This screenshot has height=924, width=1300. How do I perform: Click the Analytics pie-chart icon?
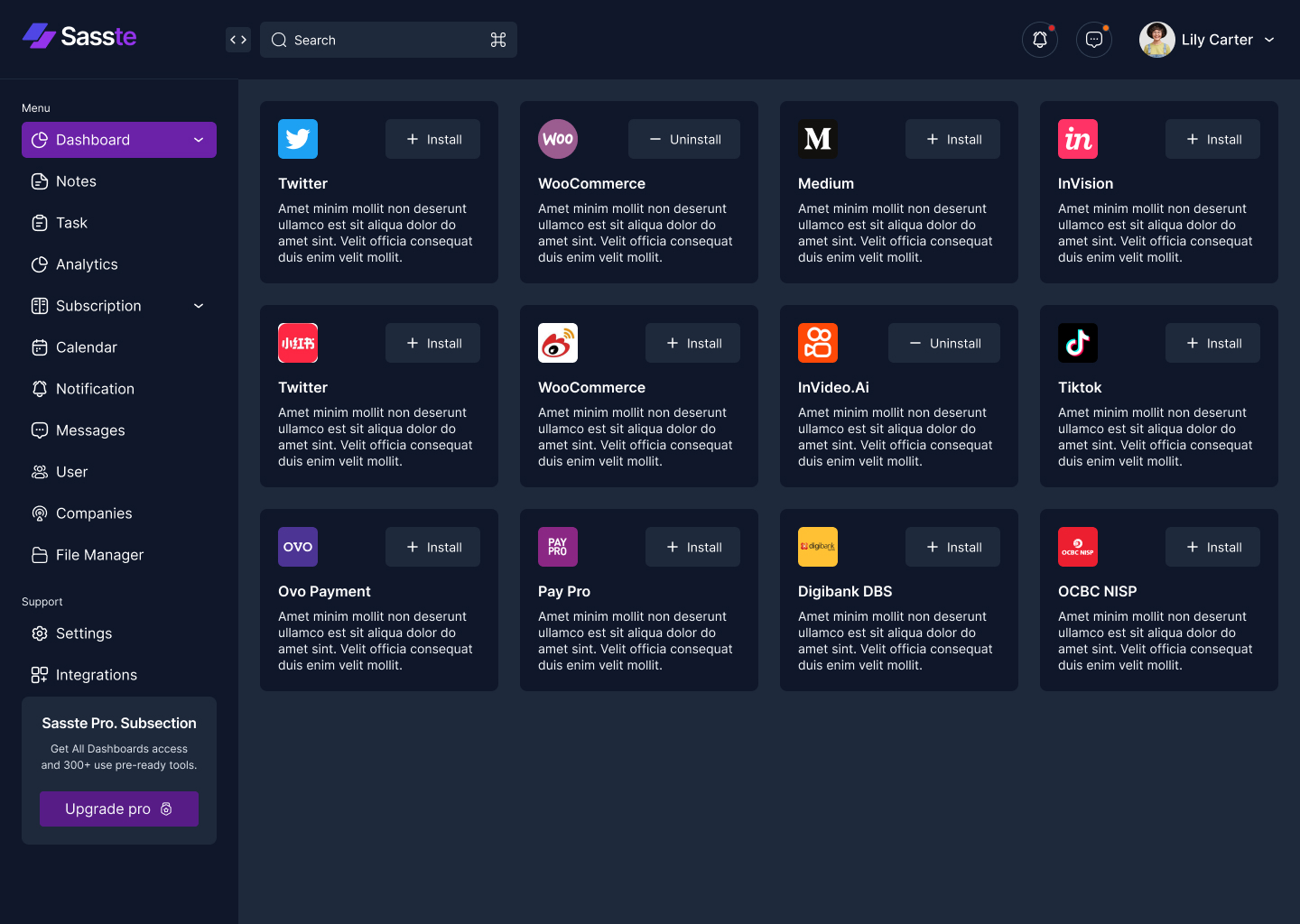(40, 264)
